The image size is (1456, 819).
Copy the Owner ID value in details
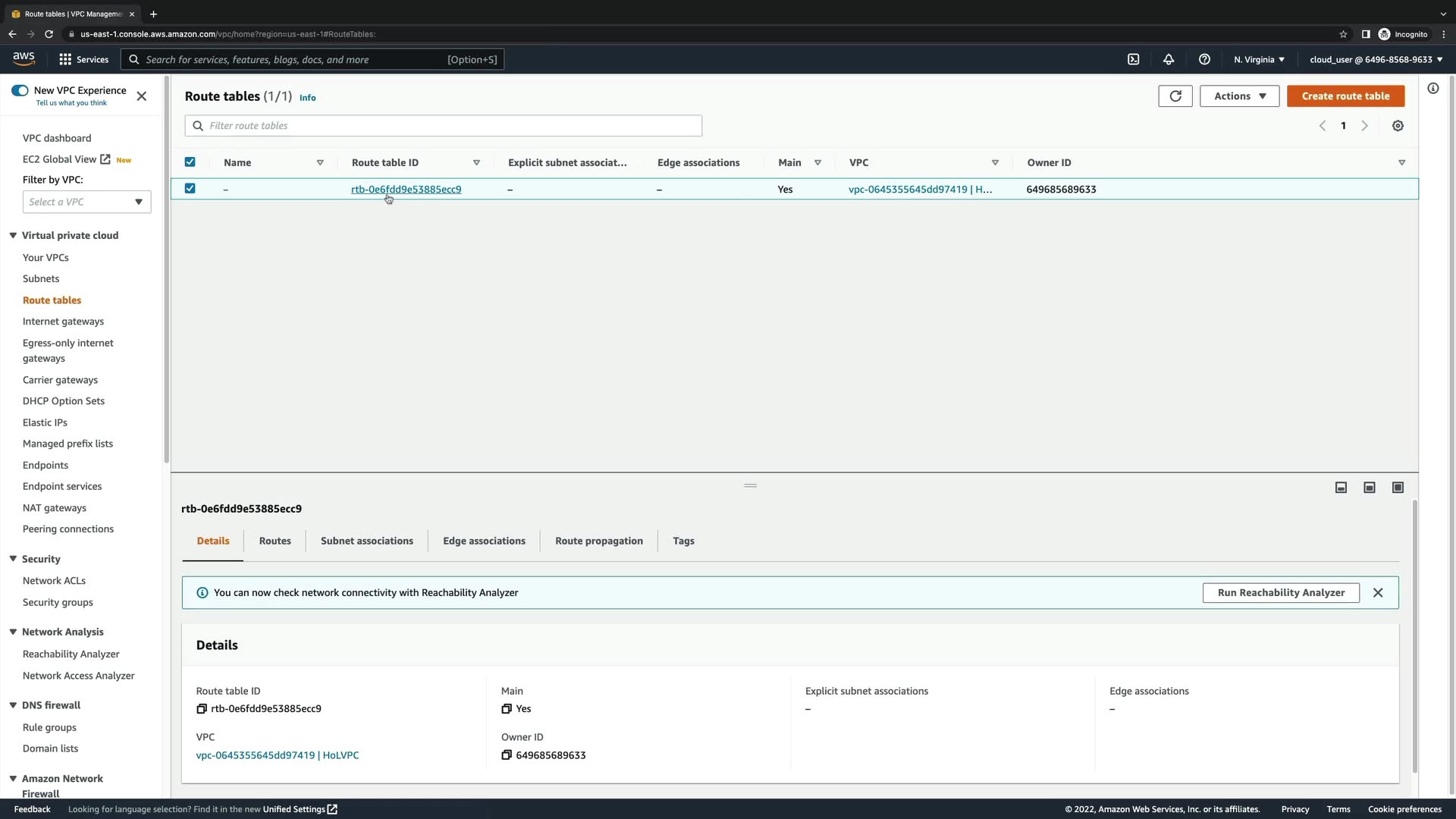tap(507, 755)
